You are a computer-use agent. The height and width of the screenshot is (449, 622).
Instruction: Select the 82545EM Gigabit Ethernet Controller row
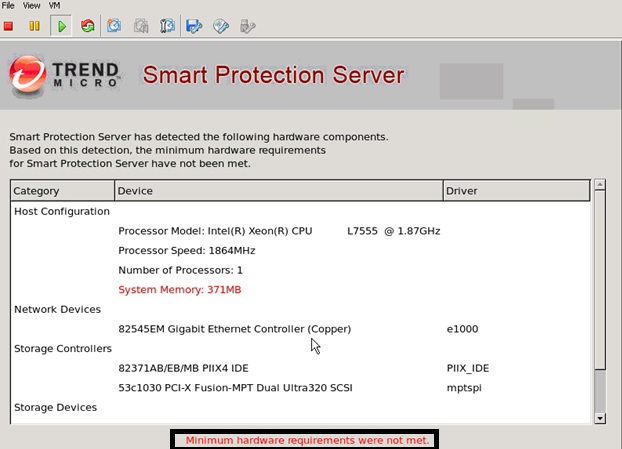click(234, 329)
